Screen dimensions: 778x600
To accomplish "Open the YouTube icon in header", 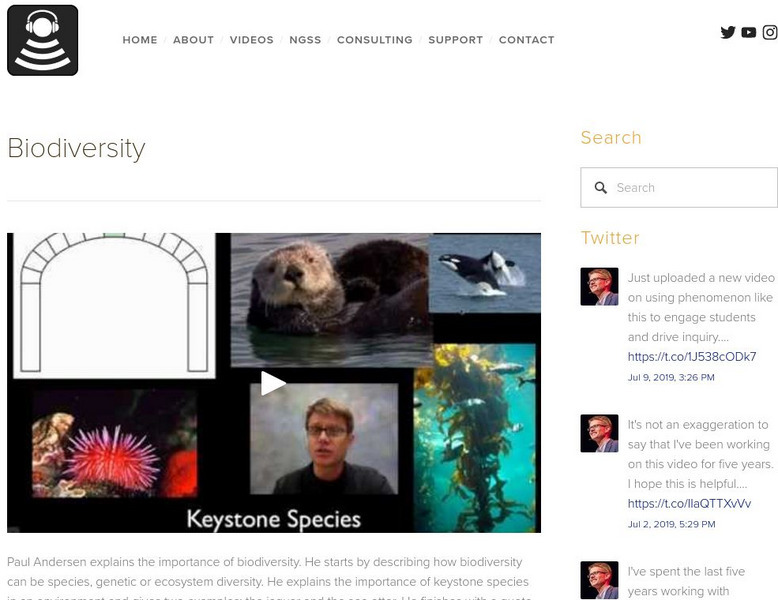I will point(748,32).
